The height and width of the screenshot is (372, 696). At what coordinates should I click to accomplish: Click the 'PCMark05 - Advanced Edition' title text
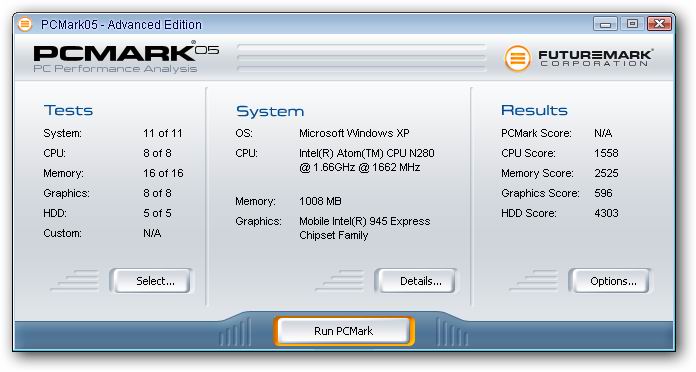(x=121, y=24)
